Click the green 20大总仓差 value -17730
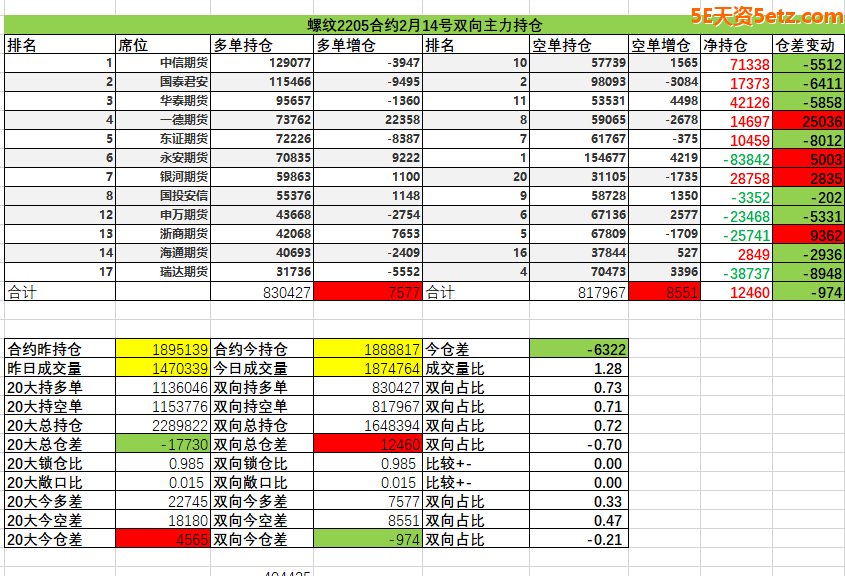The width and height of the screenshot is (845, 576). coord(162,444)
